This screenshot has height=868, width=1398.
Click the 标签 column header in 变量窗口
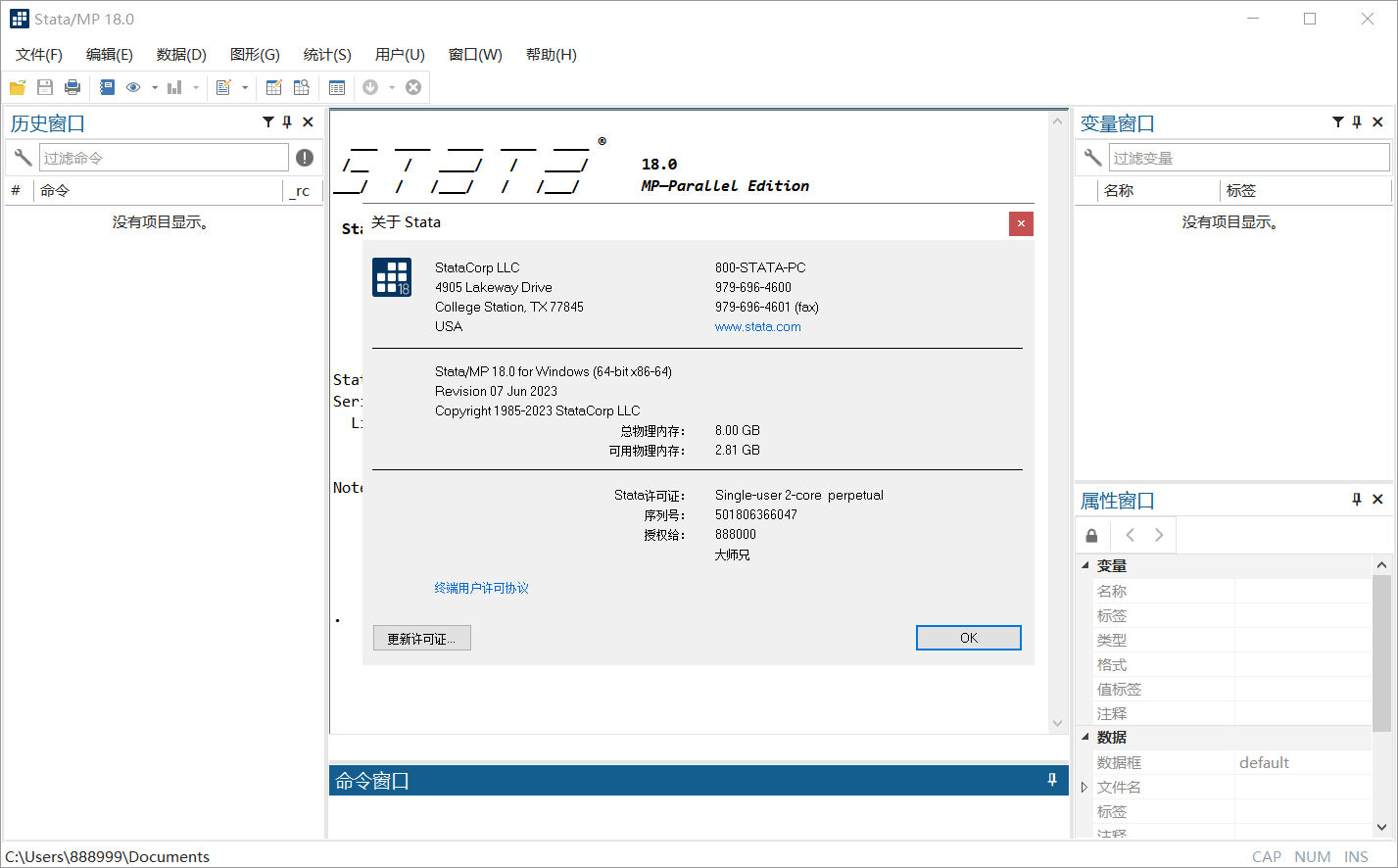pos(1305,191)
